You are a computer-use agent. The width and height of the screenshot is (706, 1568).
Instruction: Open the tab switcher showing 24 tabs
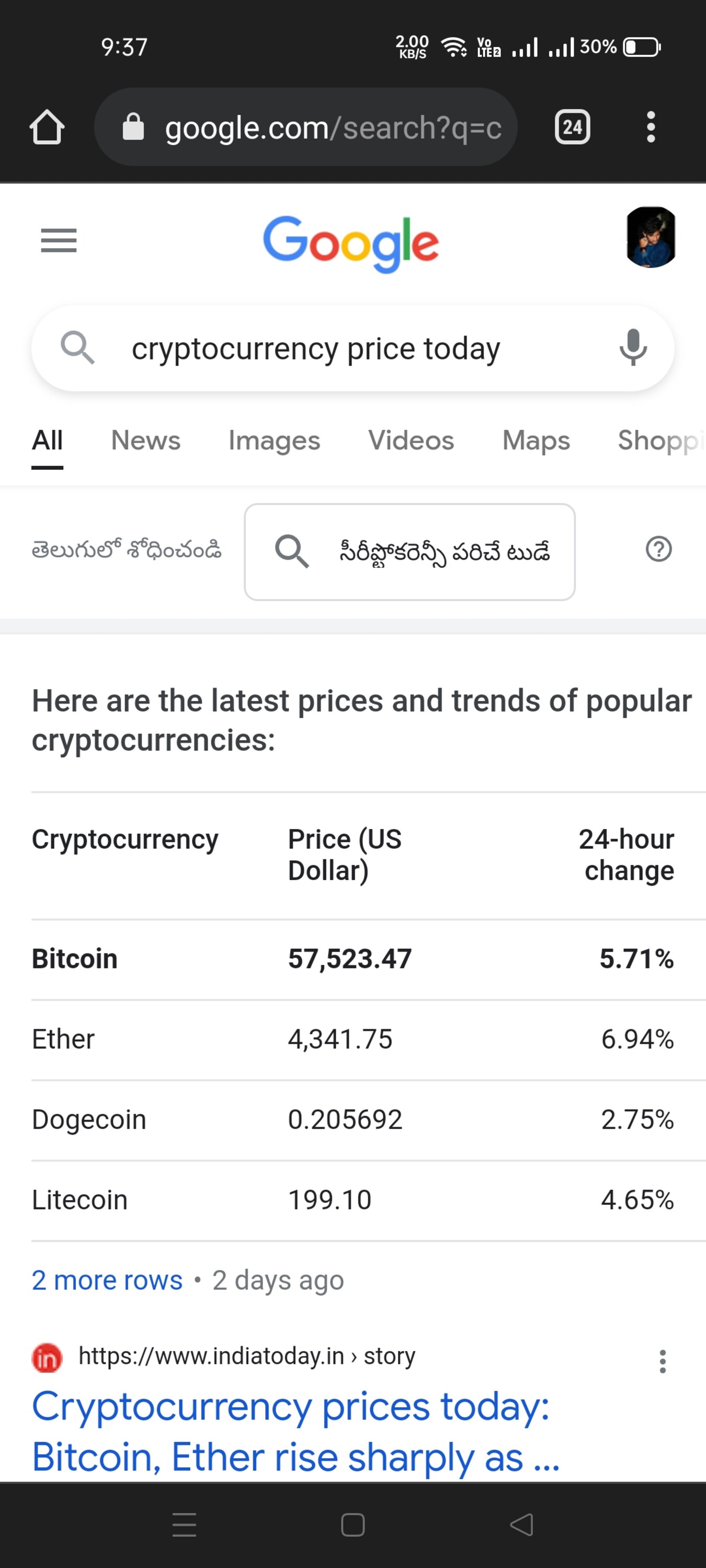point(572,127)
